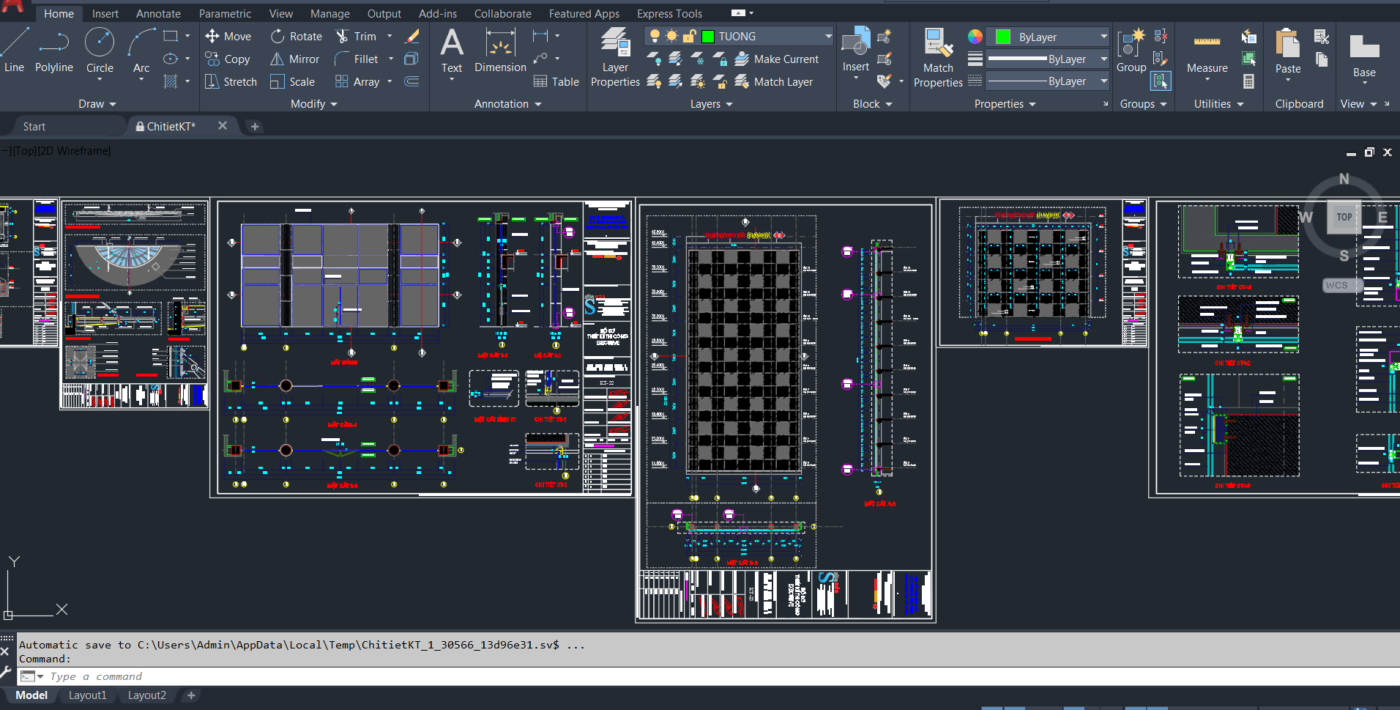
Task: Toggle group selection on/off button
Action: [x=1160, y=81]
